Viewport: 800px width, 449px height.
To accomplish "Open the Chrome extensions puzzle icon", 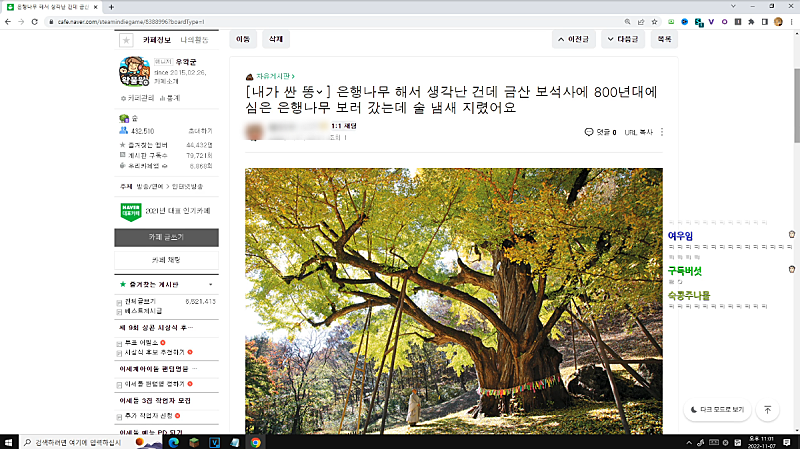I will coord(751,21).
